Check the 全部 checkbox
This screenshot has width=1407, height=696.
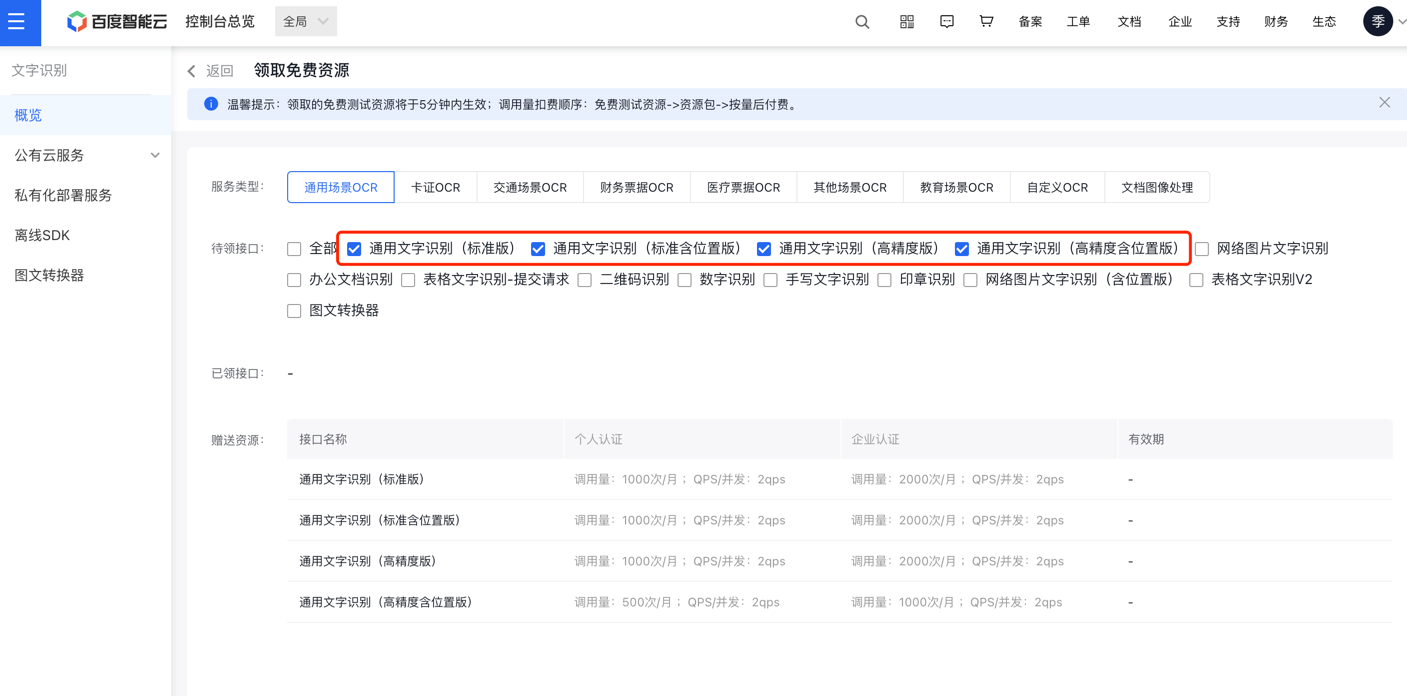click(x=294, y=249)
